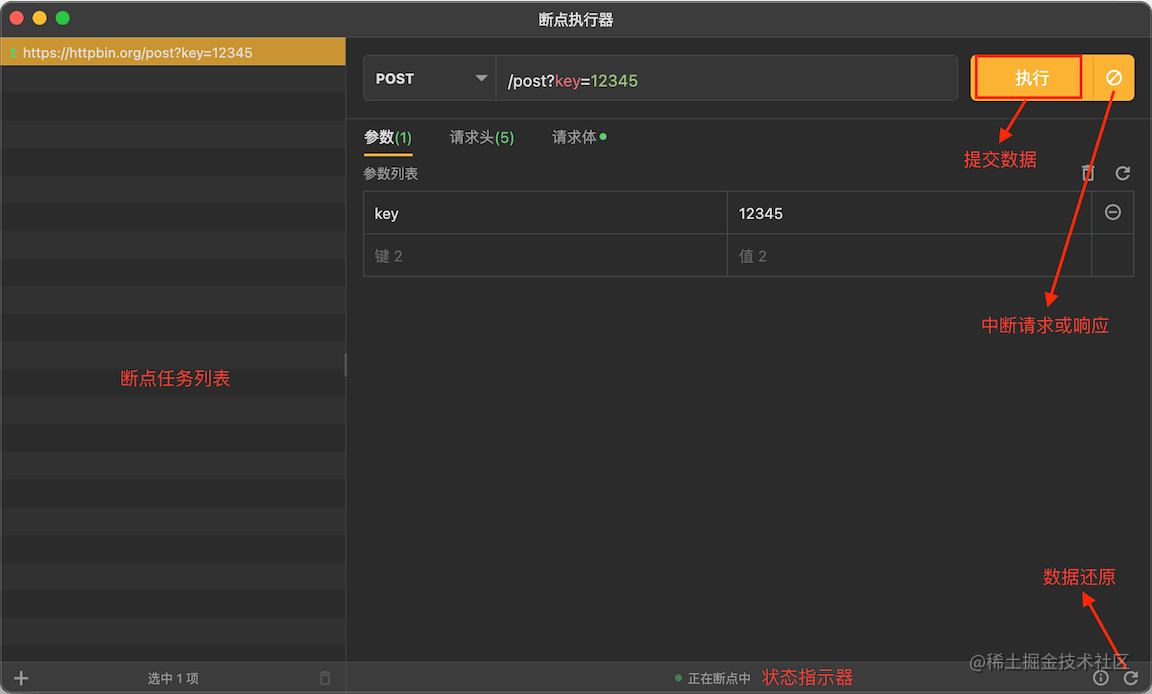Refresh the parameter list
This screenshot has width=1152, height=694.
click(1122, 173)
